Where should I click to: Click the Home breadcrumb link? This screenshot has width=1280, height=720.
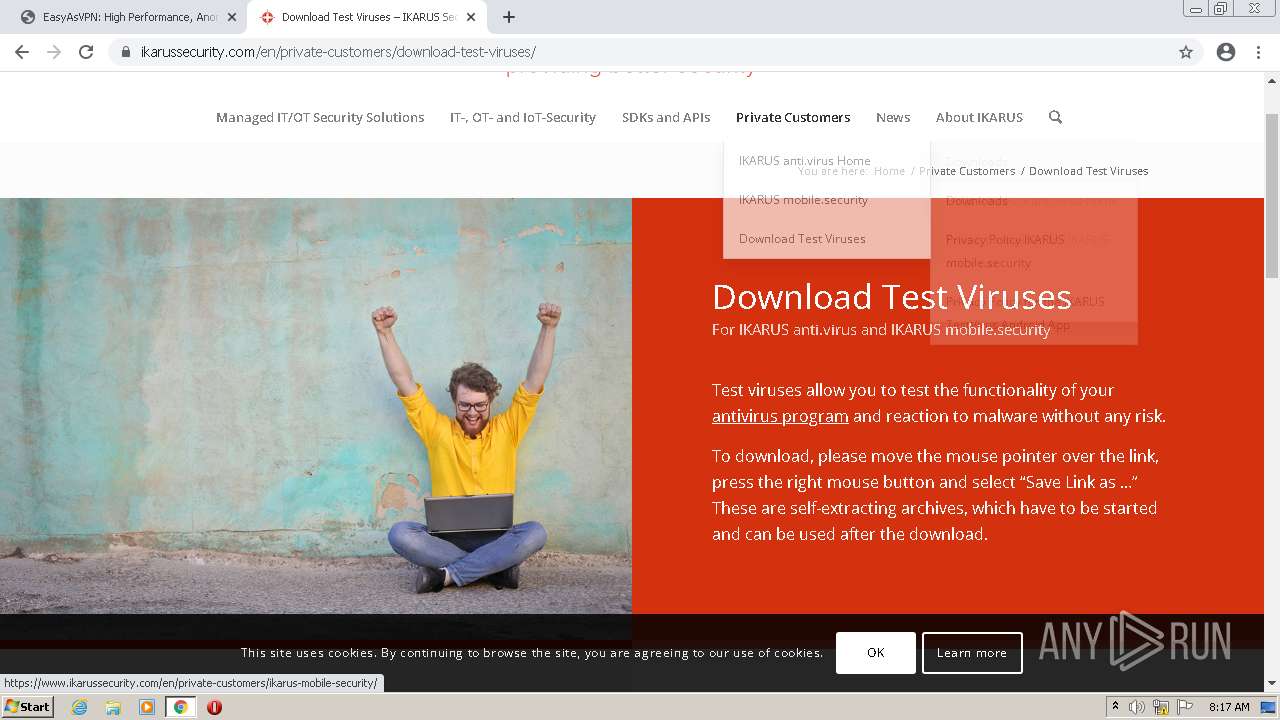[889, 171]
